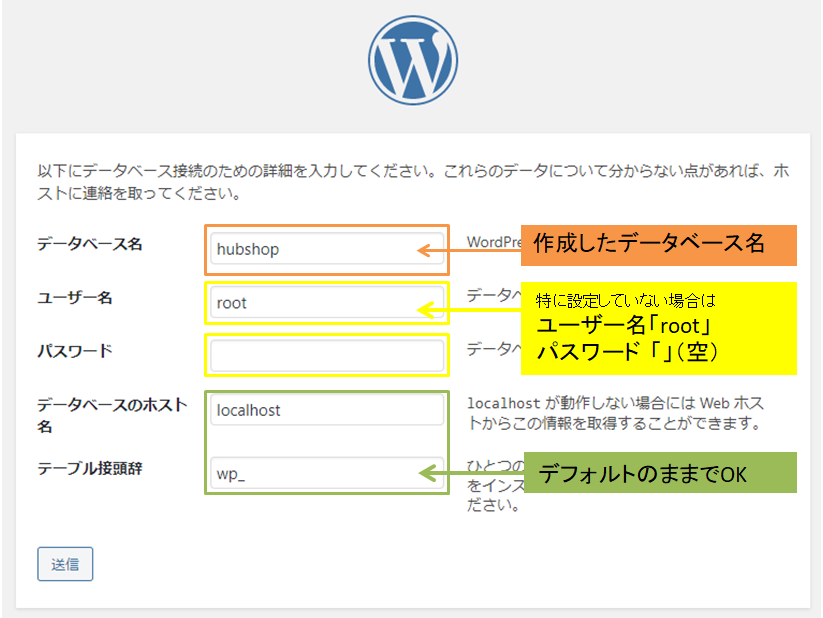Screen dimensions: 823x618
Task: Click the WordPress logo at top
Action: (413, 60)
